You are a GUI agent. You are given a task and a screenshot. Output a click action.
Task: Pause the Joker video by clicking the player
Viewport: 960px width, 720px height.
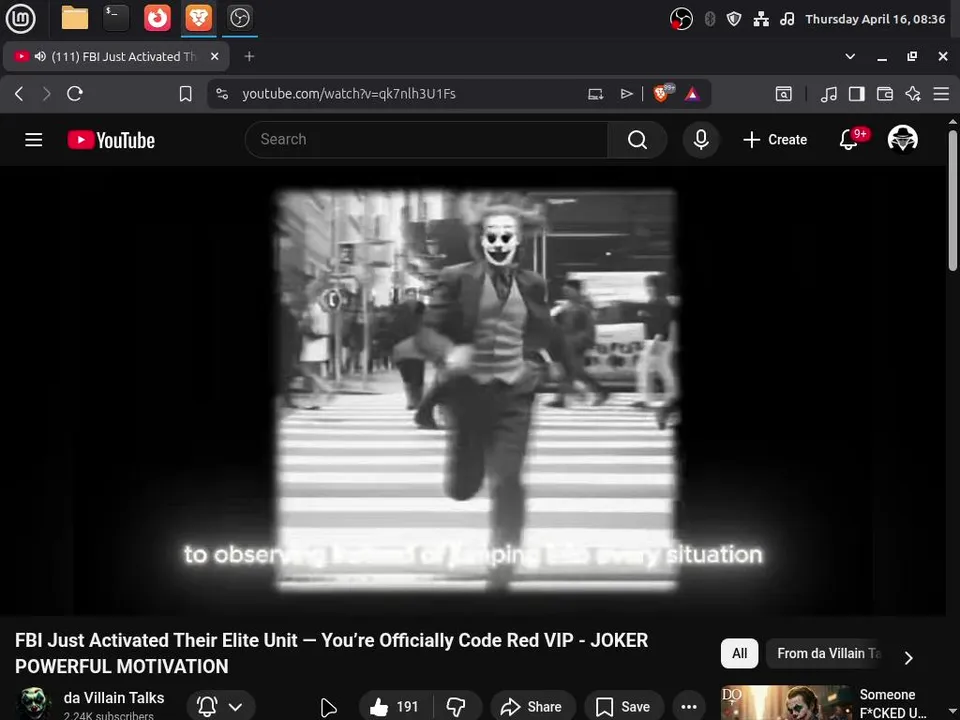click(473, 390)
